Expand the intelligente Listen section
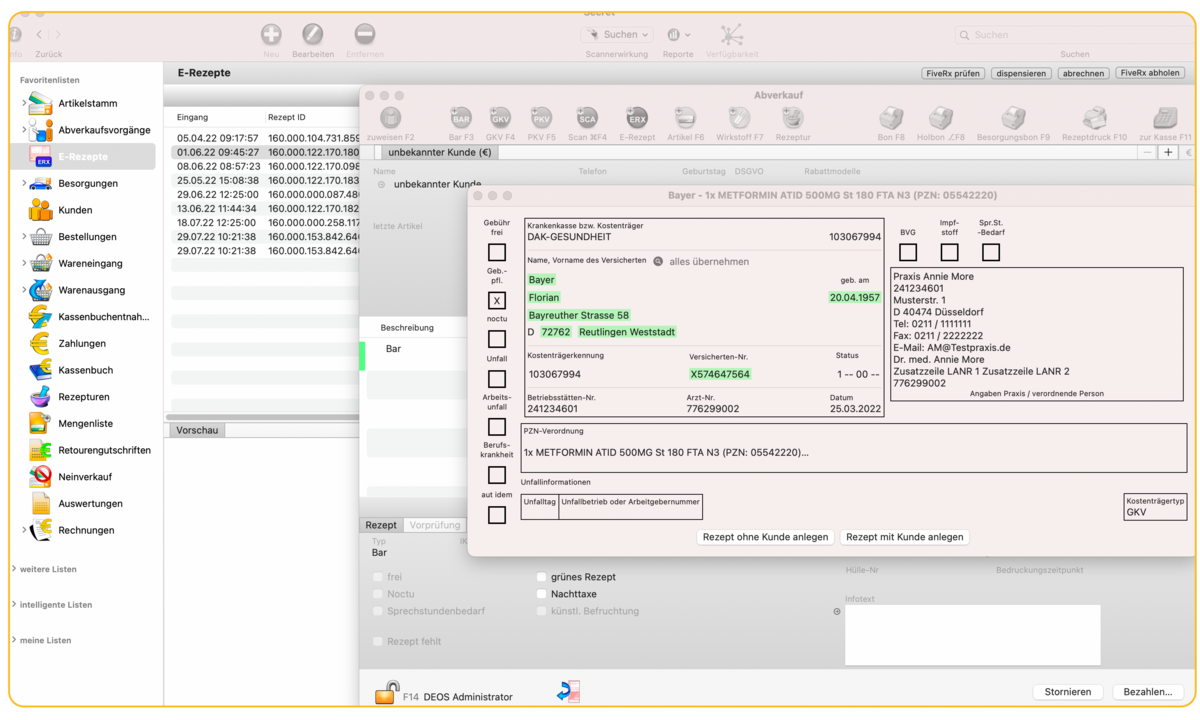The width and height of the screenshot is (1200, 720). coord(14,605)
